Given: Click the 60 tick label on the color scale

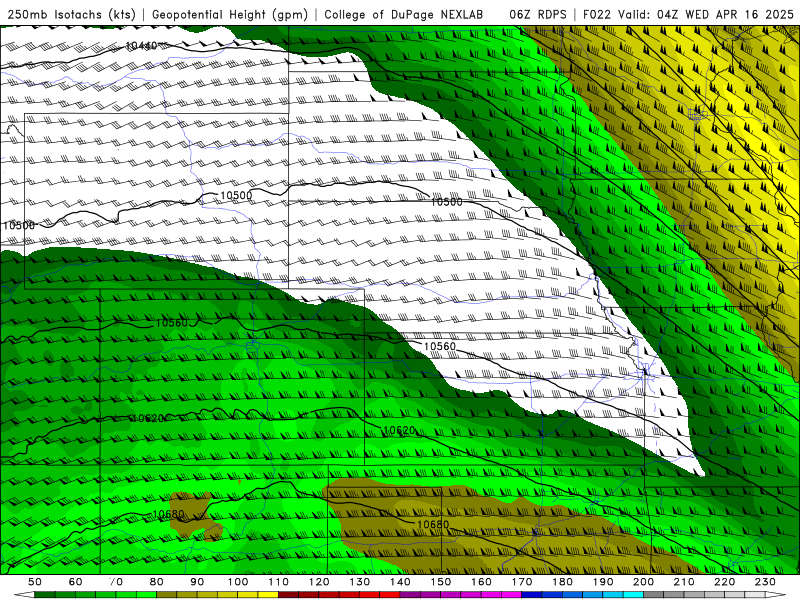Looking at the screenshot, I should [75, 582].
